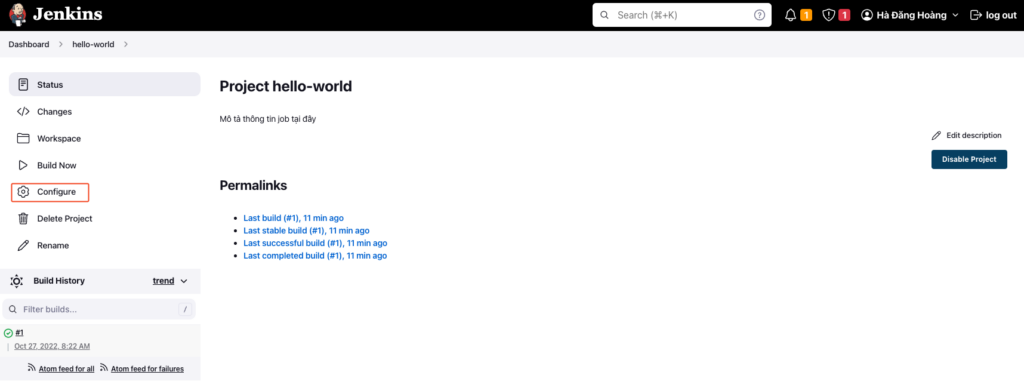The width and height of the screenshot is (1024, 381).
Task: Click the Edit description pencil icon
Action: [x=936, y=135]
